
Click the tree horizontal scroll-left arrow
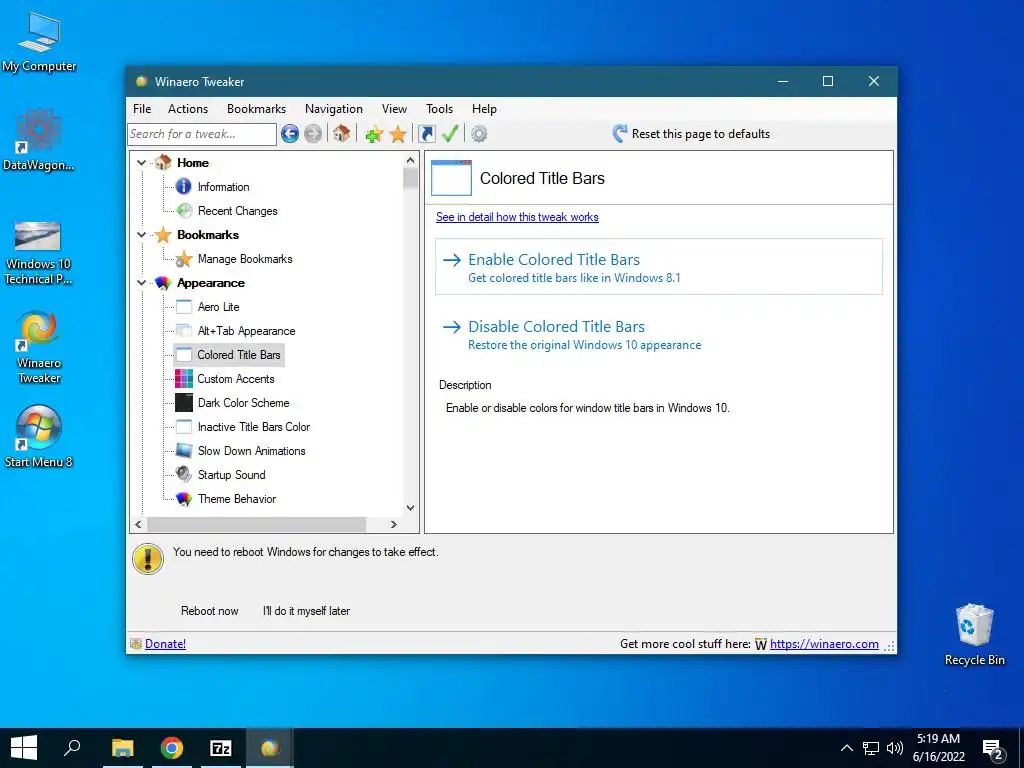click(x=138, y=524)
